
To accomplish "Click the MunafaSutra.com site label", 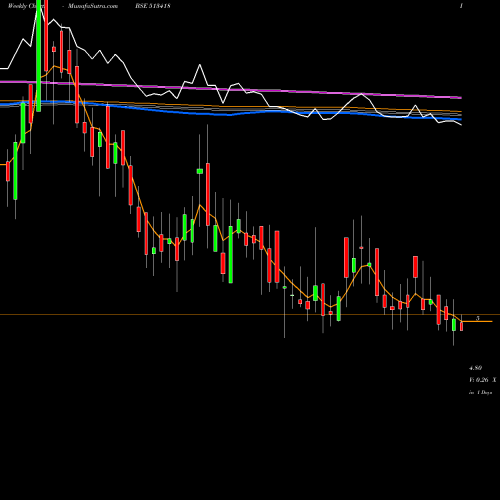I will [93, 6].
